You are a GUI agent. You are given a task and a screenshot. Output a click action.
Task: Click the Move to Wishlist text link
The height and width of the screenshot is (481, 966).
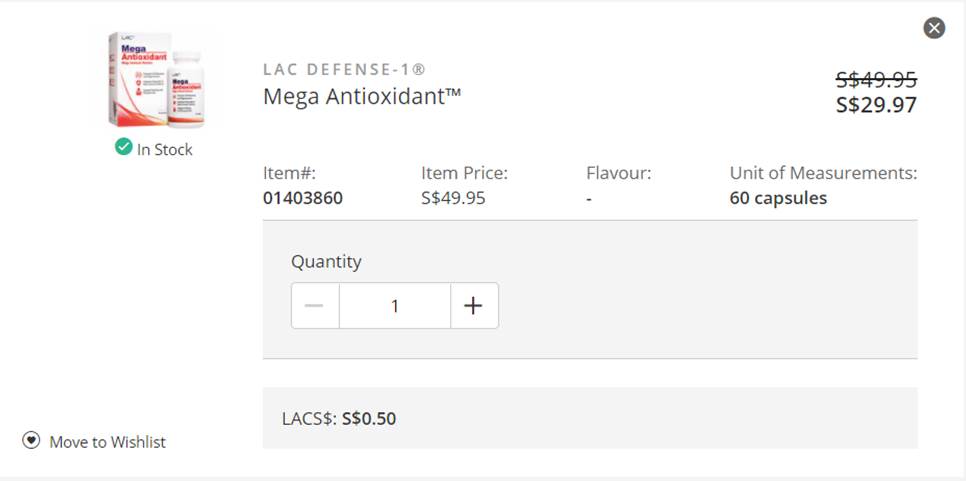point(108,442)
